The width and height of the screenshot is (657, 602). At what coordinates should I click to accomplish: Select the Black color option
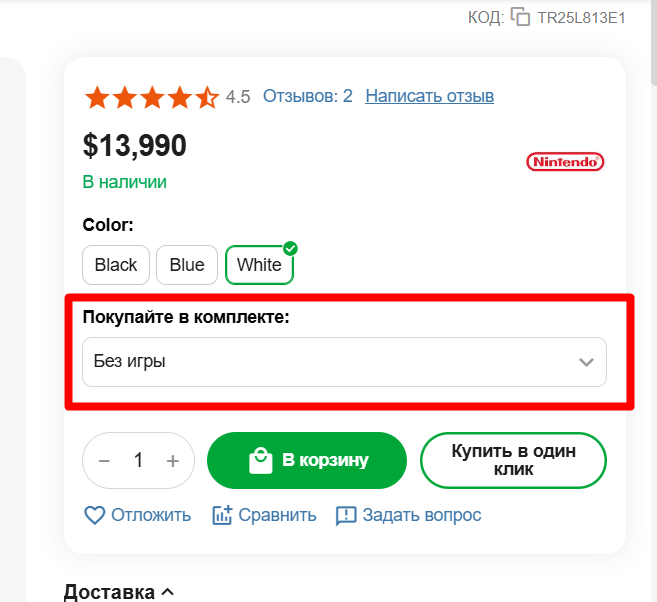pos(116,265)
